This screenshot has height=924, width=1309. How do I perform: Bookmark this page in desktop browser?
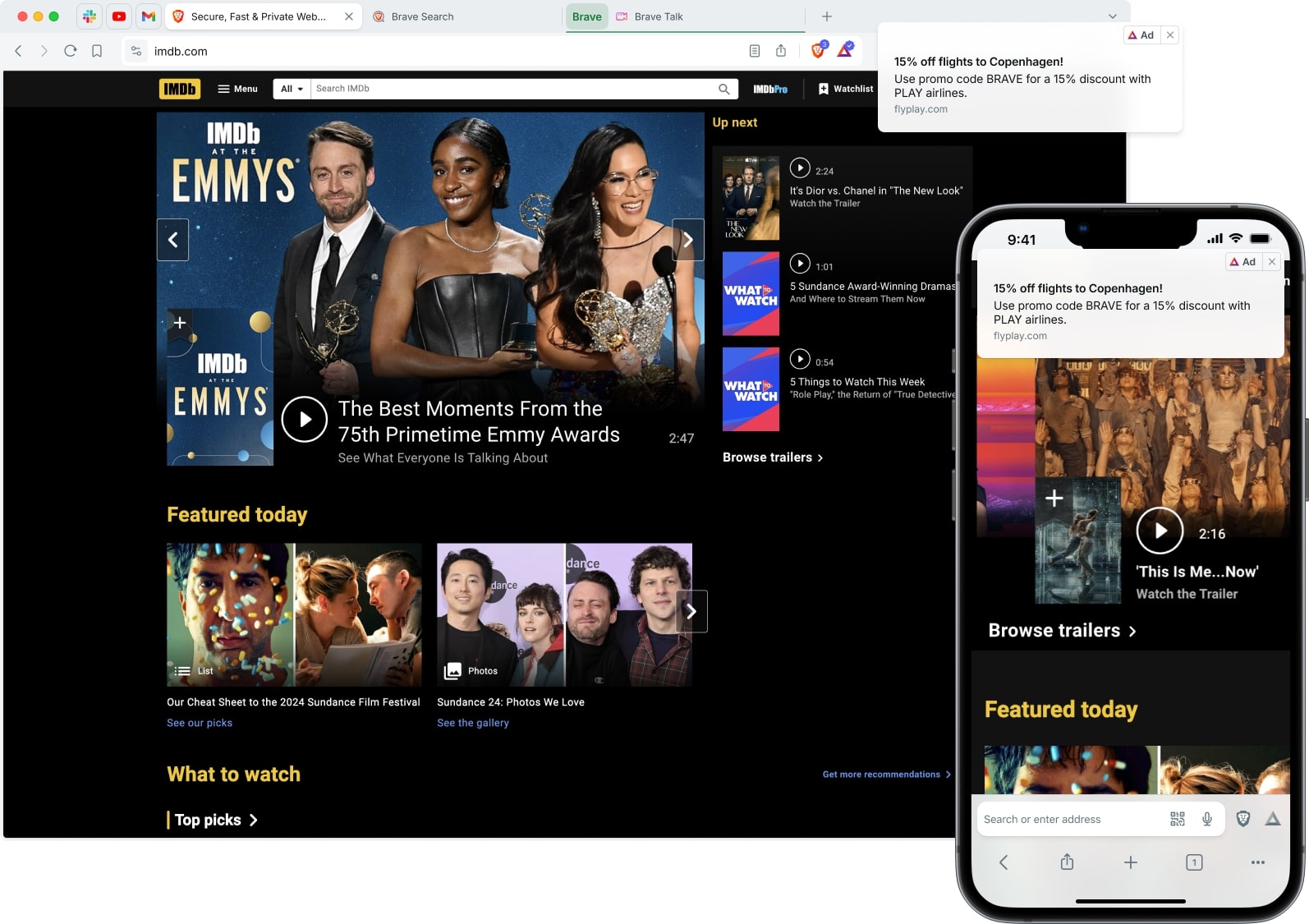97,51
